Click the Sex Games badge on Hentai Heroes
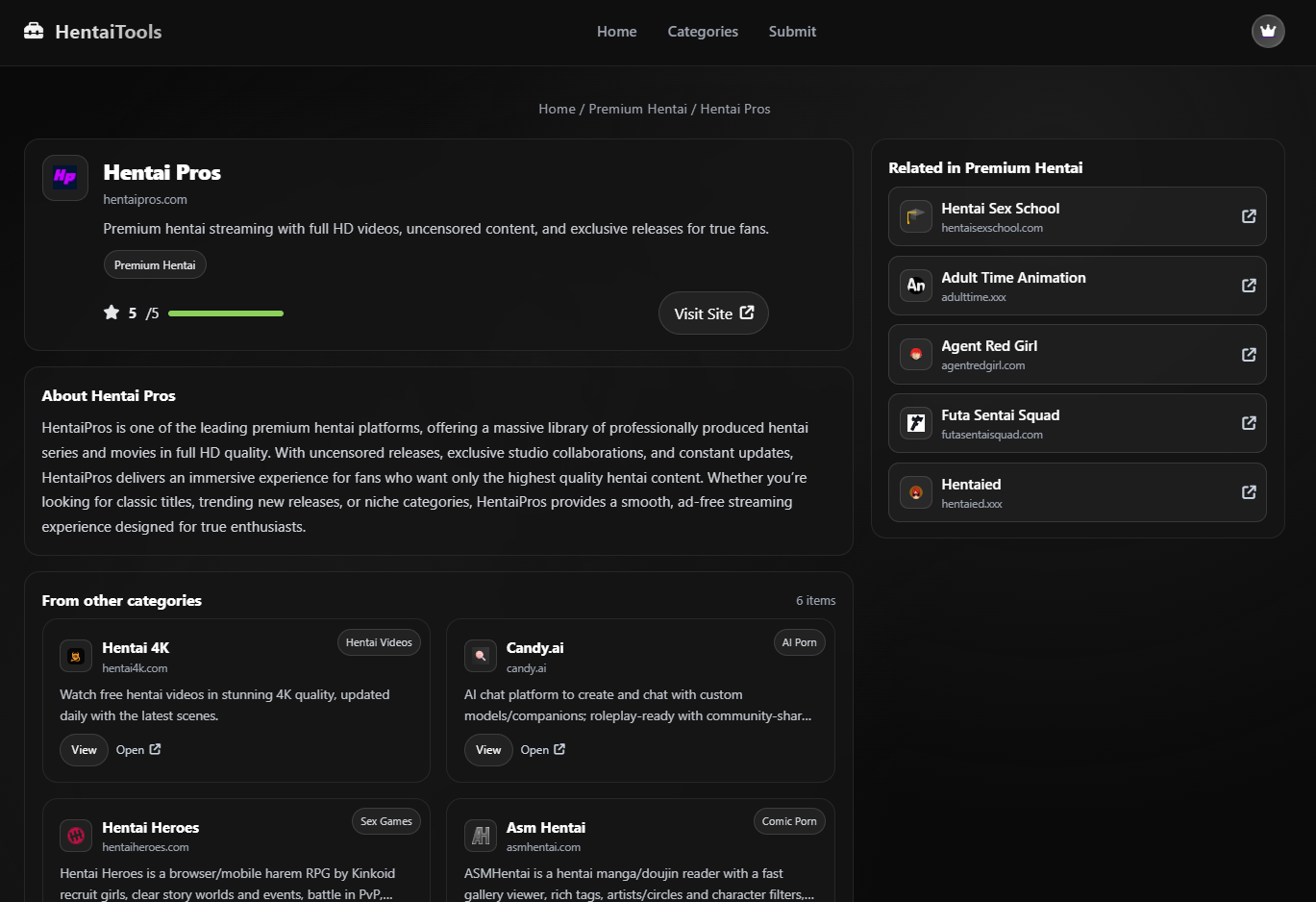1316x902 pixels. tap(385, 821)
